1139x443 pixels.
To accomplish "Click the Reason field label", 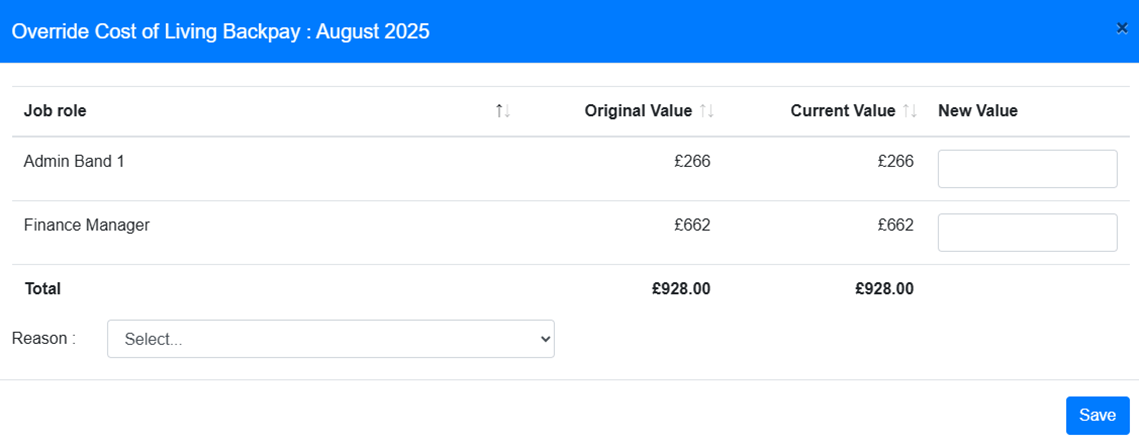I will 44,338.
